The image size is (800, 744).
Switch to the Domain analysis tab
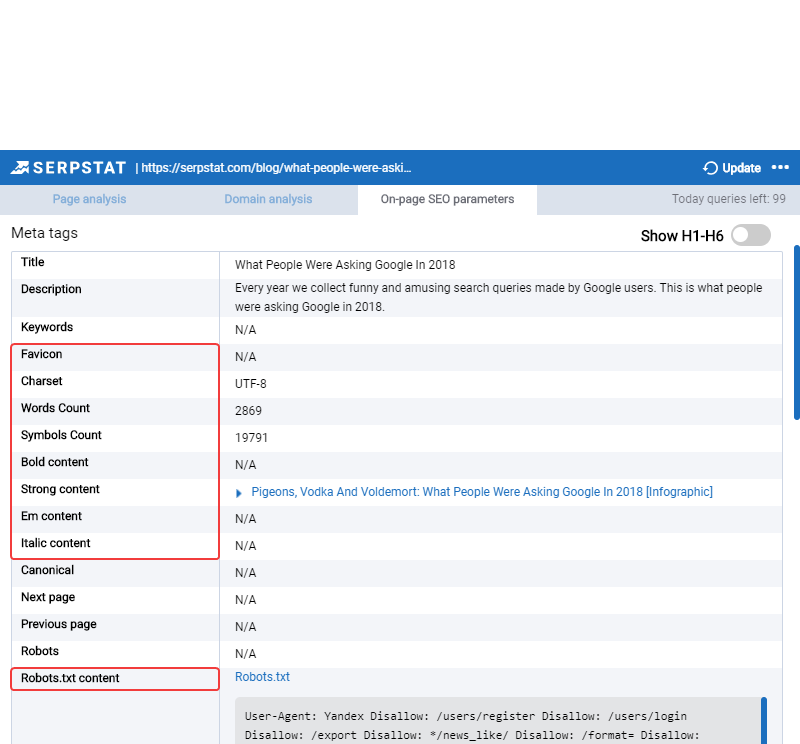click(268, 199)
